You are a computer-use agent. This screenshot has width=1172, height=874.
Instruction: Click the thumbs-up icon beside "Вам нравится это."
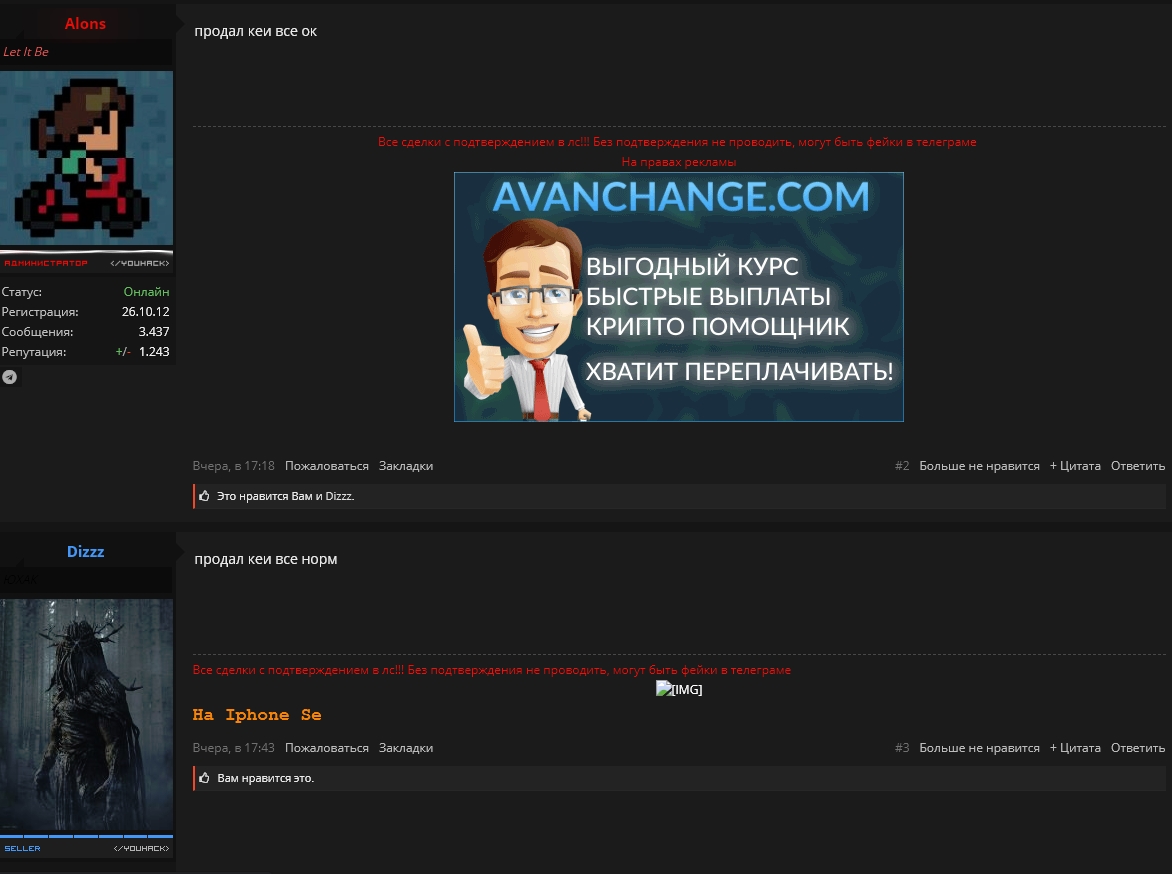click(x=204, y=778)
